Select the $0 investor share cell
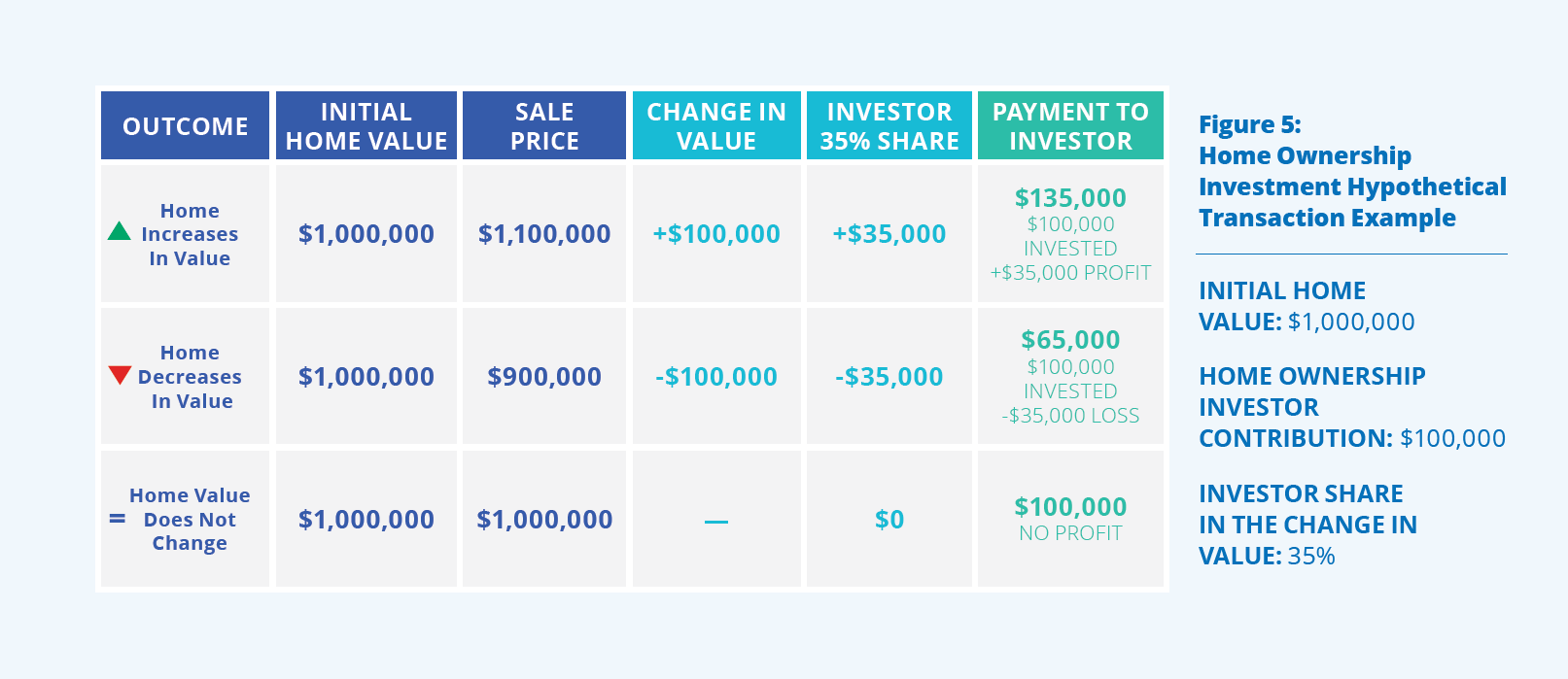This screenshot has width=1568, height=679. tap(889, 519)
